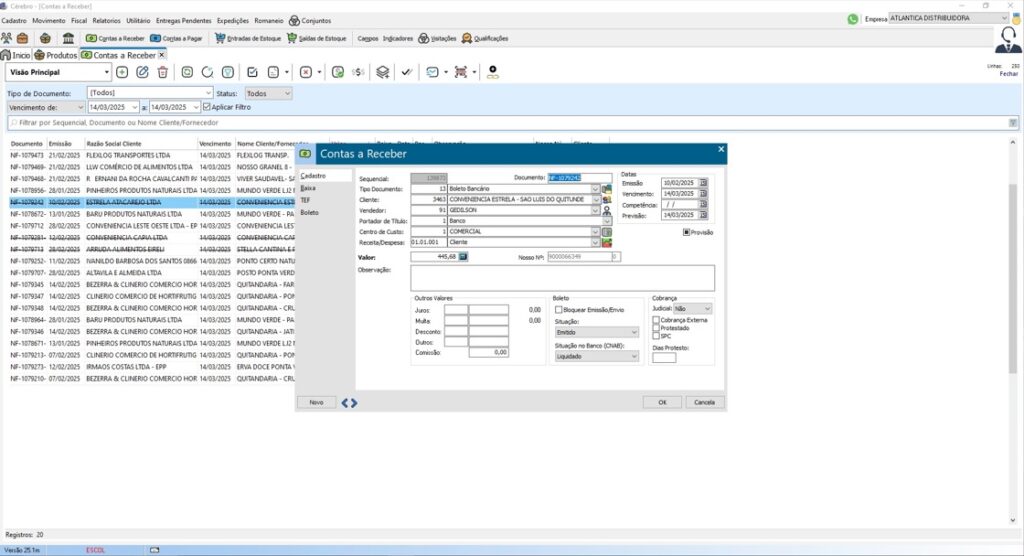Open the Cadastro menu

tap(14, 21)
